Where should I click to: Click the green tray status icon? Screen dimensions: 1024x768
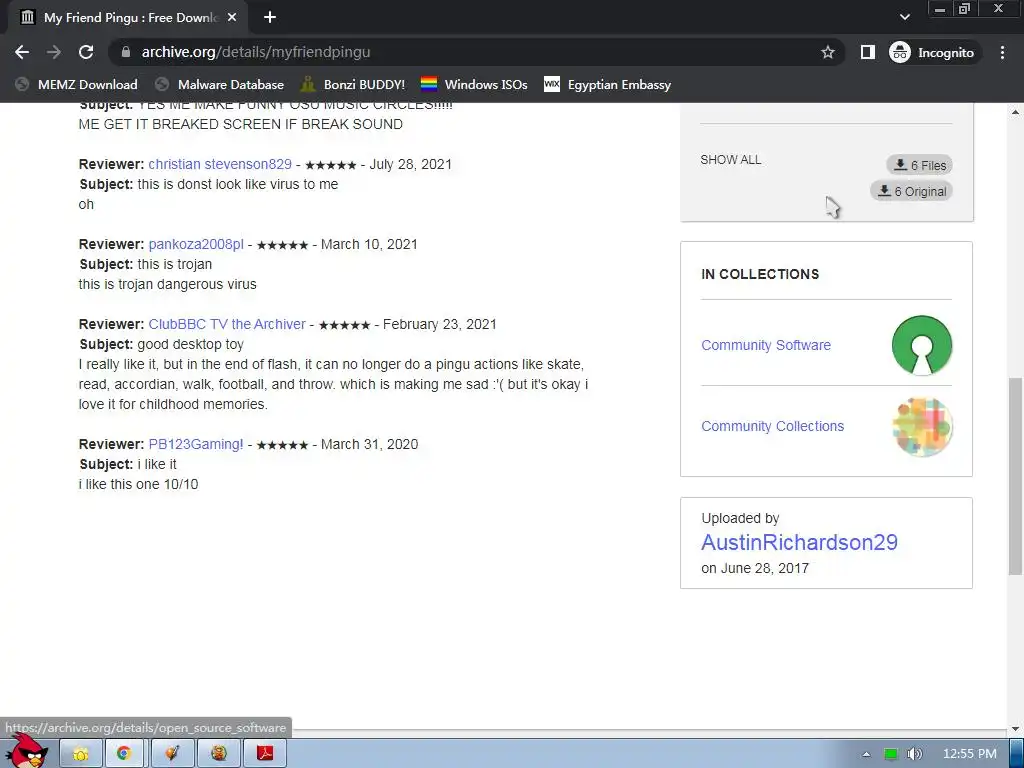click(891, 754)
